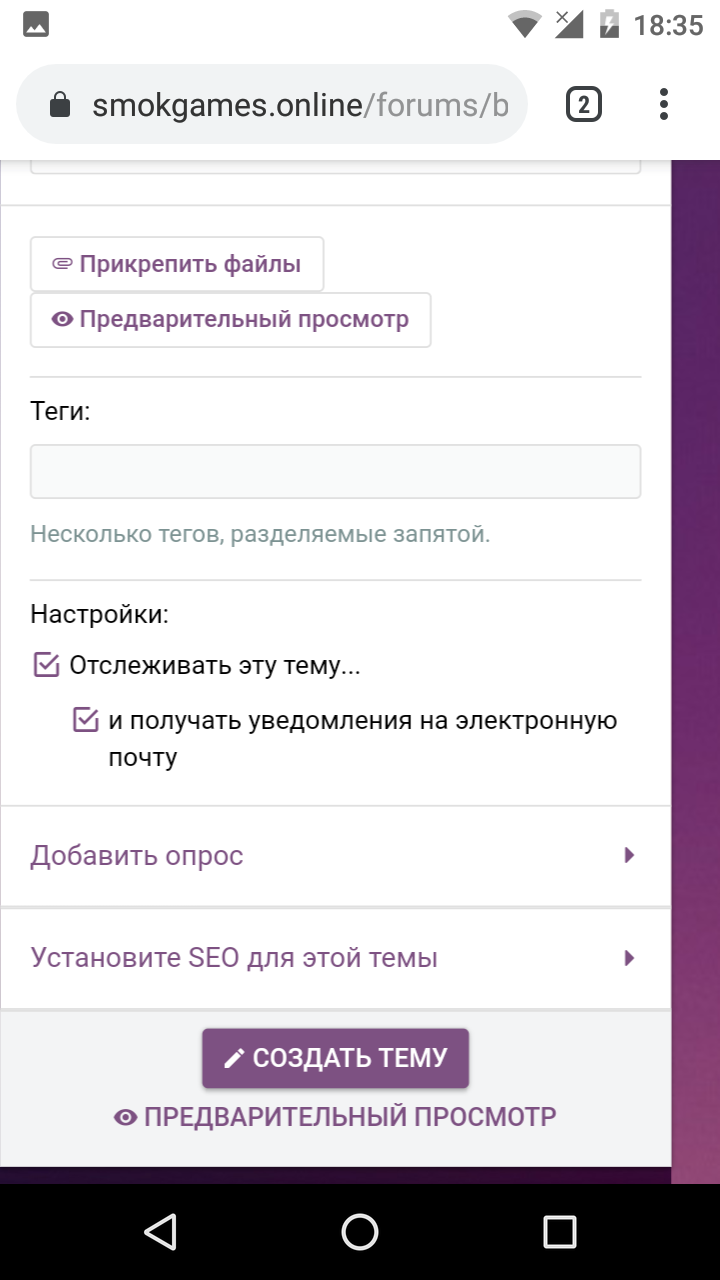Click the 'СОЗДАТЬ ТЕМУ' button
Screen dimensions: 720x1280
[336, 1058]
